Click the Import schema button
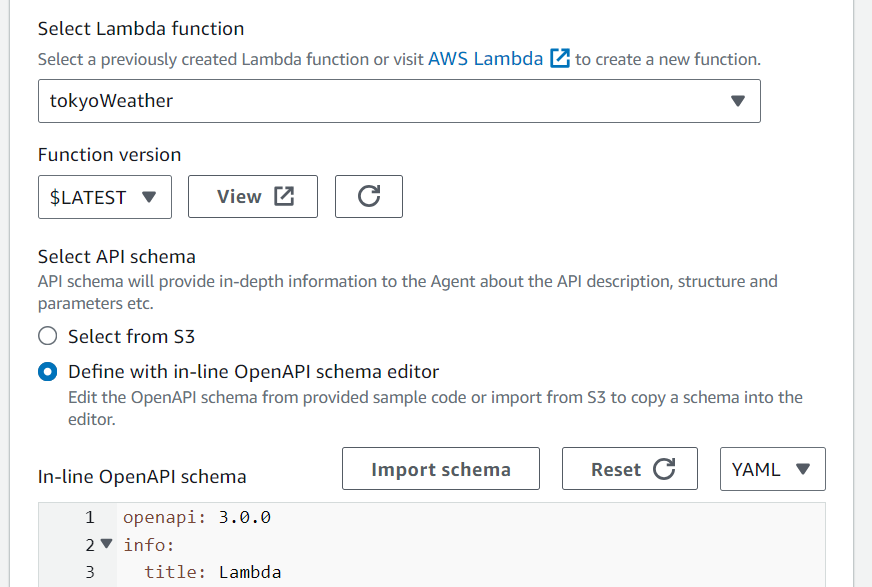 coord(440,468)
